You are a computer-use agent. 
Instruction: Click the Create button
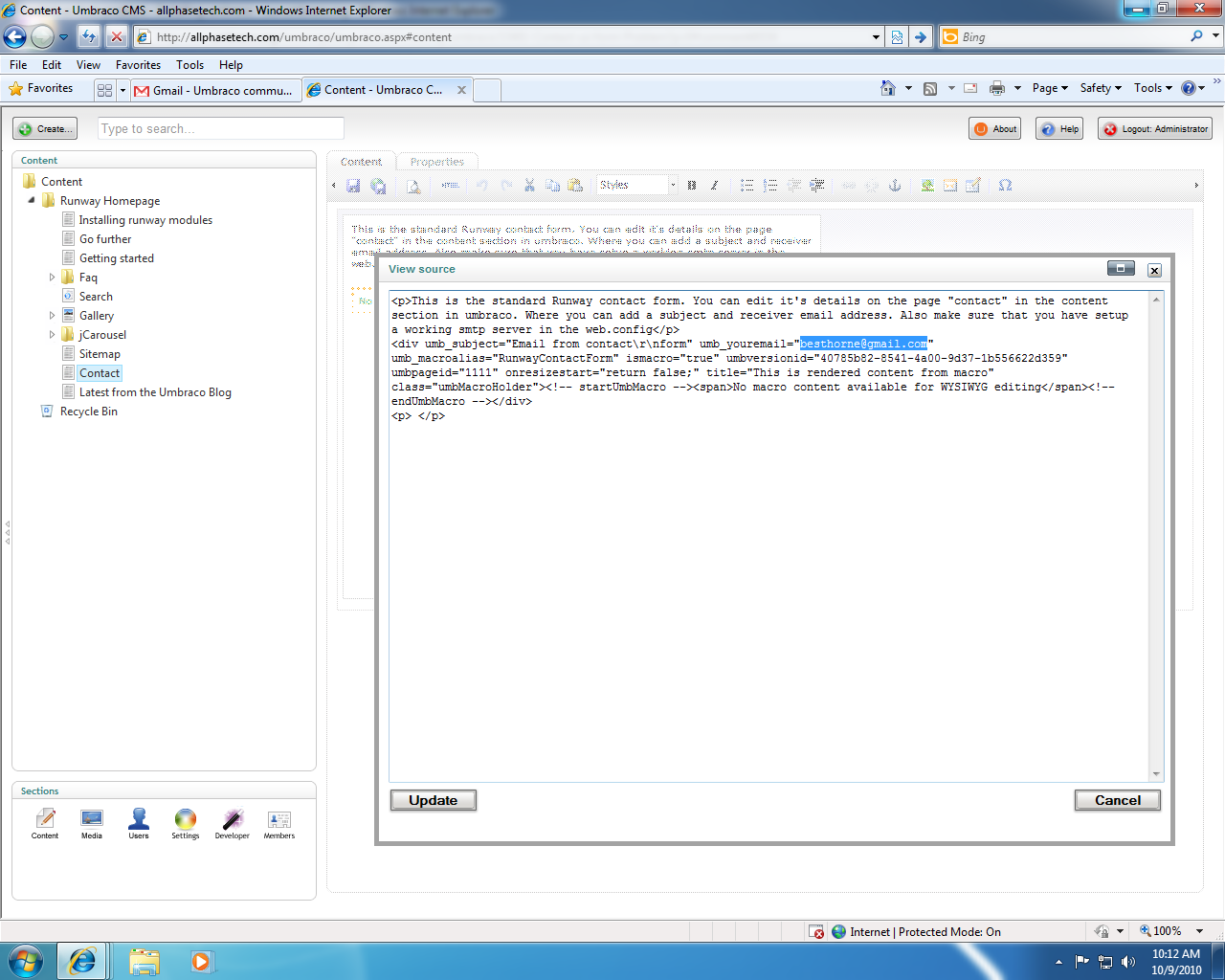pyautogui.click(x=45, y=129)
